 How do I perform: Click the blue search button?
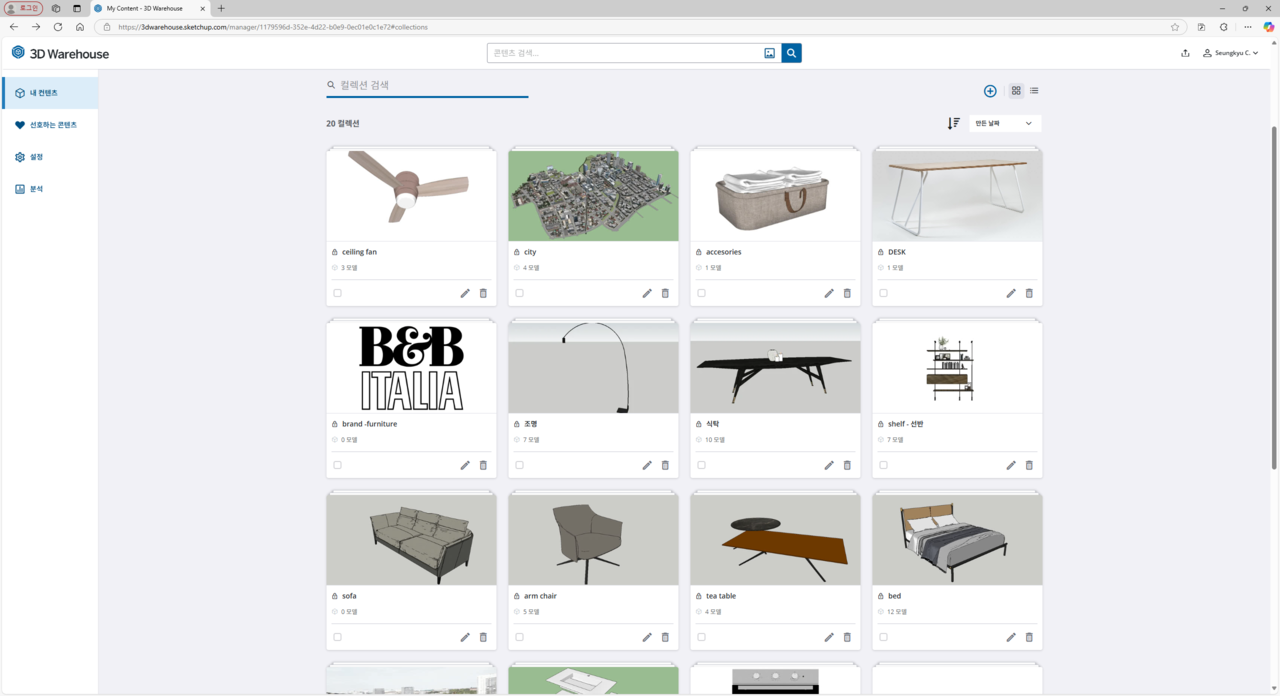point(791,53)
